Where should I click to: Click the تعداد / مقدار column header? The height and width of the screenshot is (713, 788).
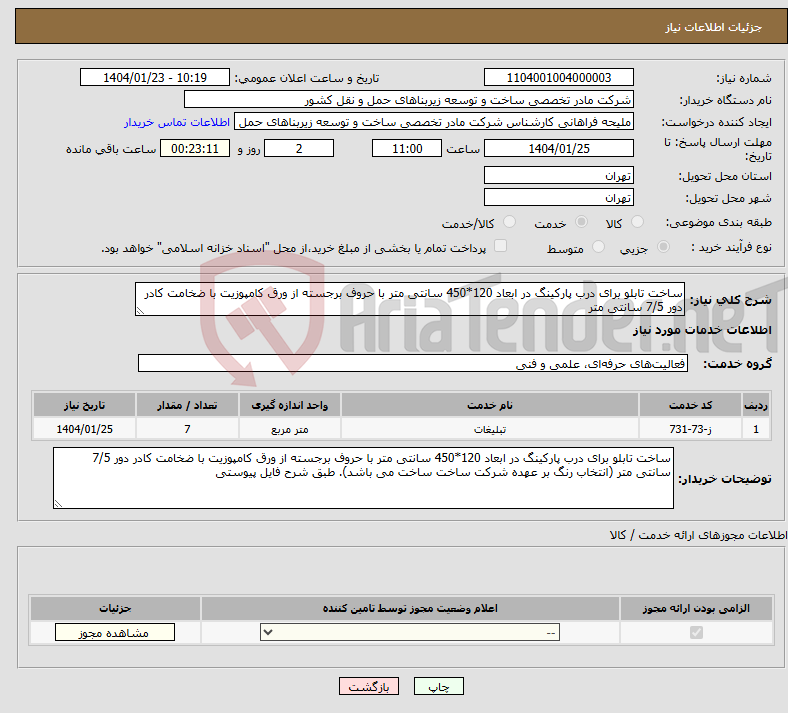(187, 405)
